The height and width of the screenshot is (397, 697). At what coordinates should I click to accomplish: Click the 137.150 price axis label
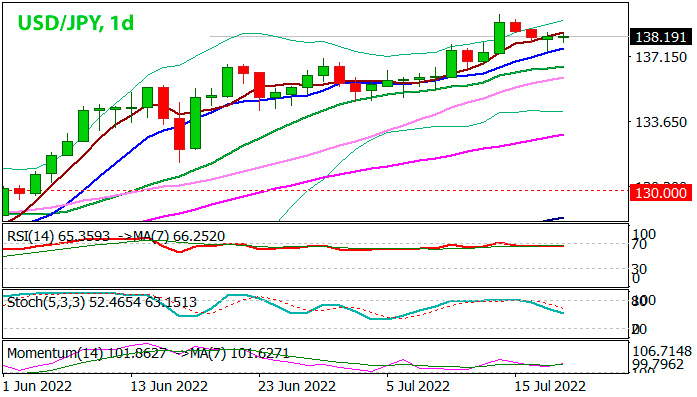661,57
